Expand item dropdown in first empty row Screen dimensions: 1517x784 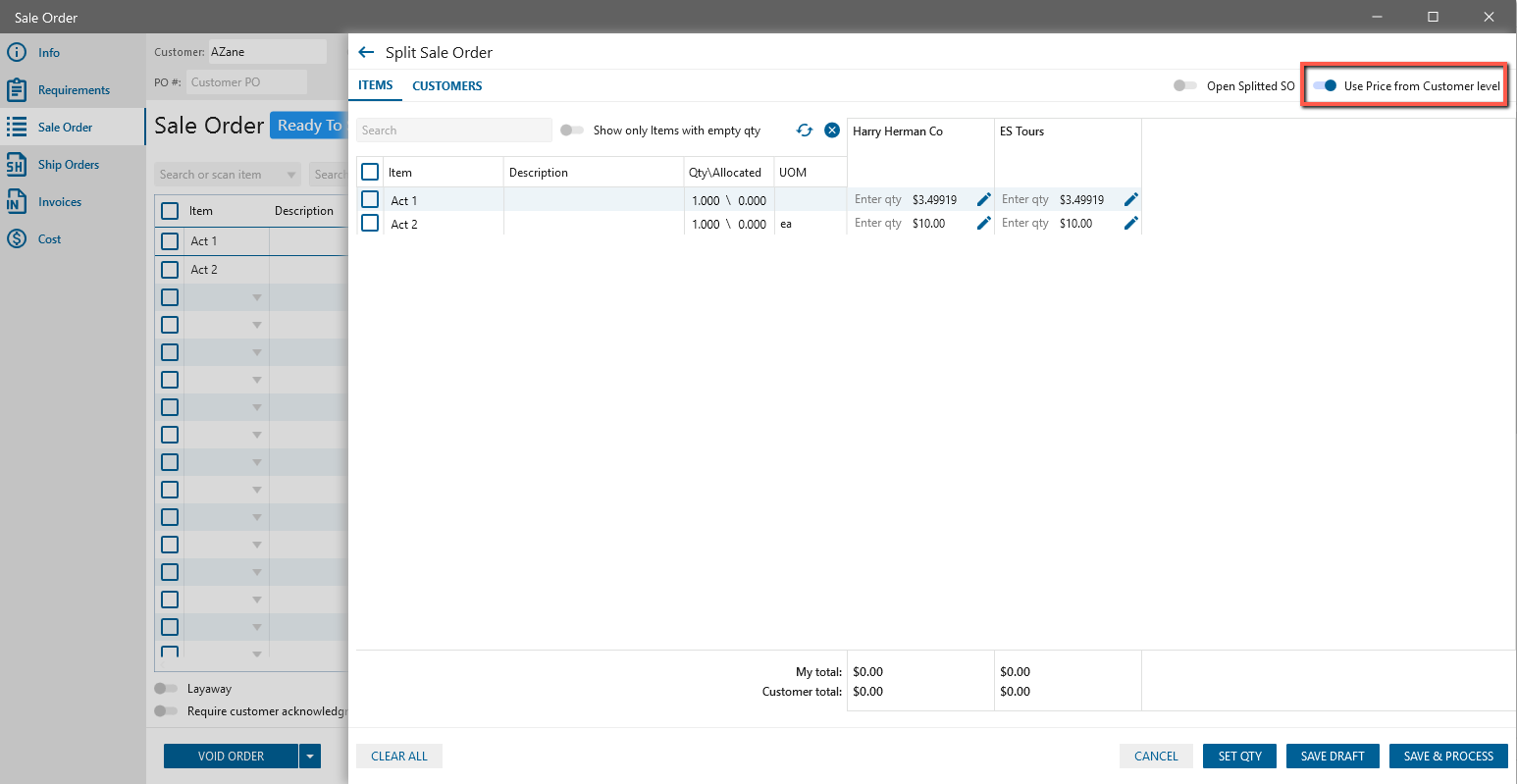pyautogui.click(x=257, y=297)
